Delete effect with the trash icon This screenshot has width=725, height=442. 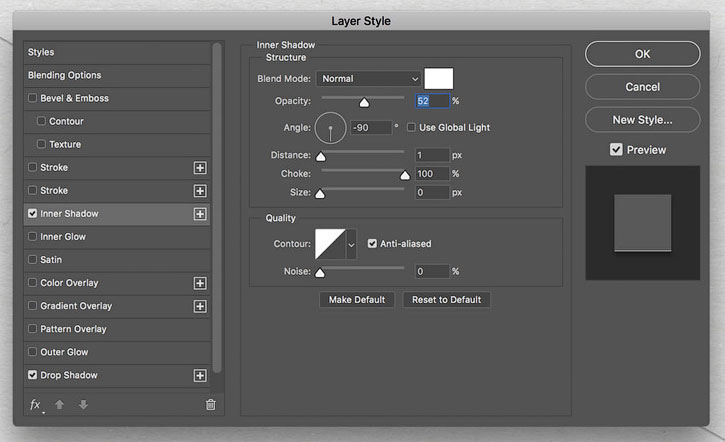[x=210, y=405]
